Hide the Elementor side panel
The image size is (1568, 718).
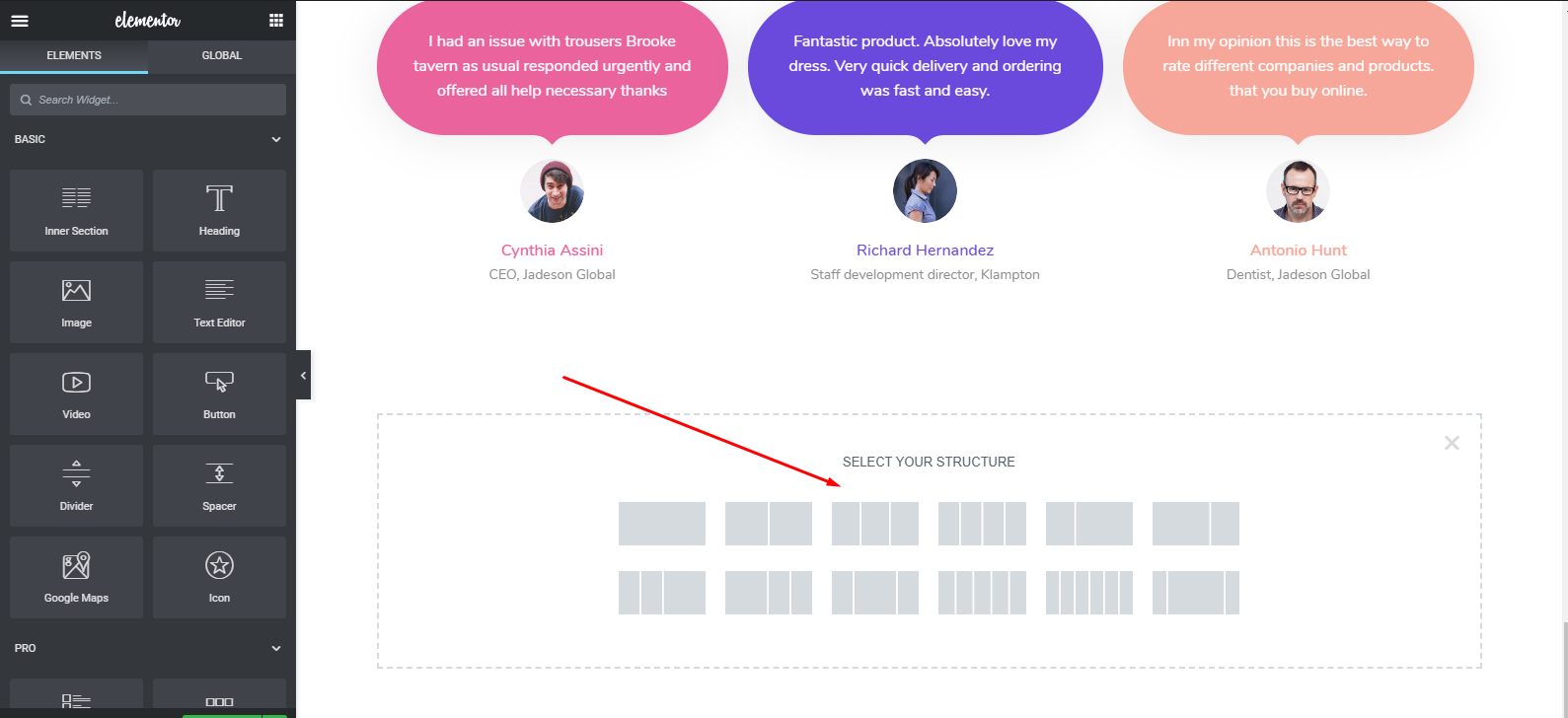coord(303,375)
